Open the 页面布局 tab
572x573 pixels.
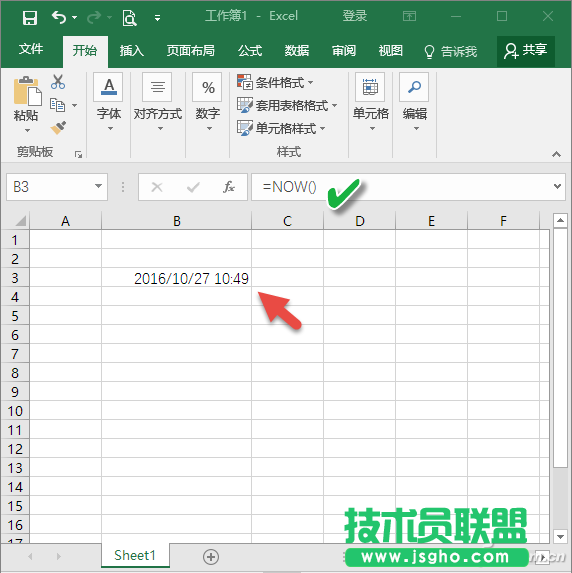(190, 51)
